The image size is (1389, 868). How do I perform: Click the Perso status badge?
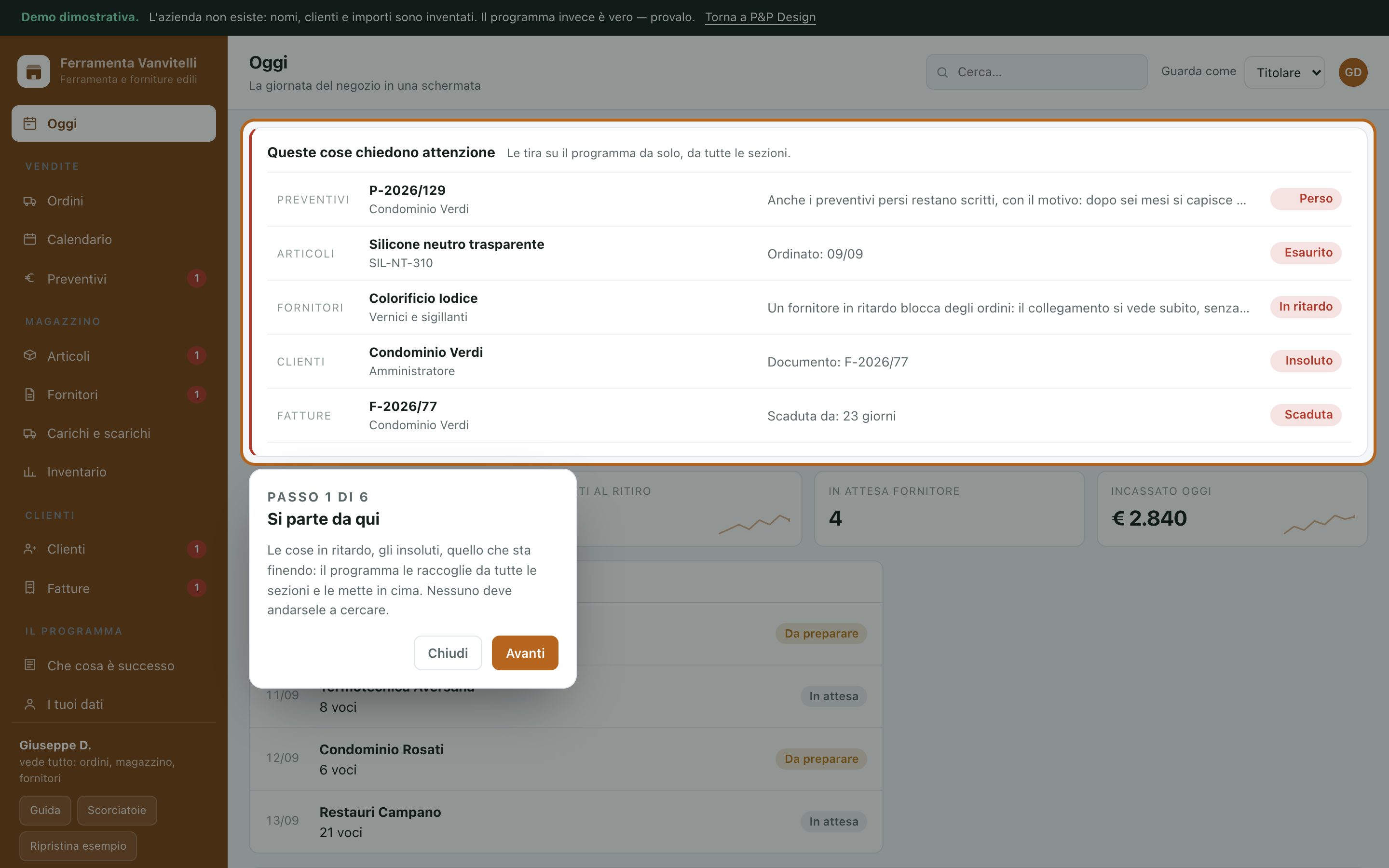tap(1305, 199)
